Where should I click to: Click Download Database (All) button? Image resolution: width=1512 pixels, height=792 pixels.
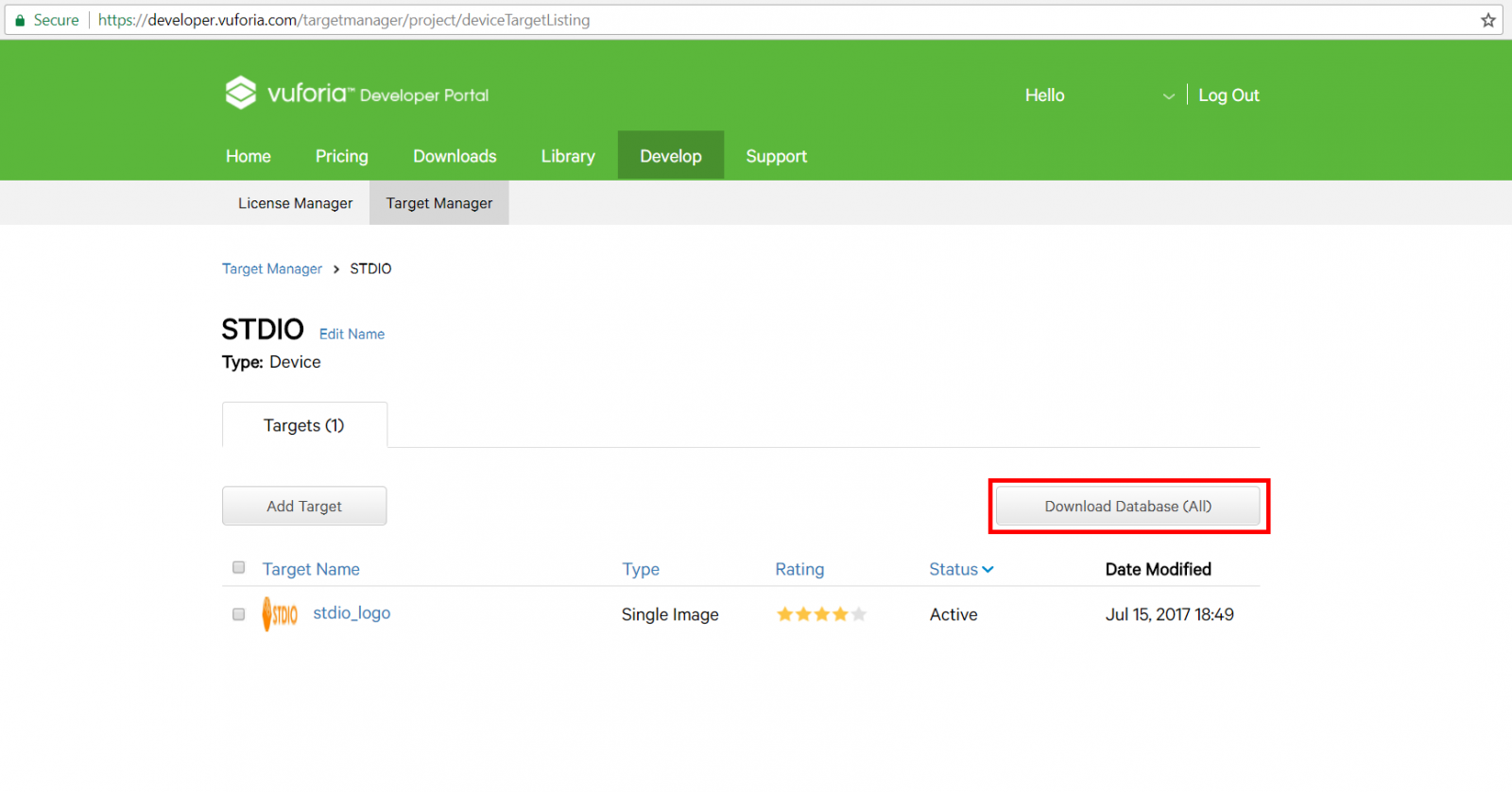[x=1128, y=506]
